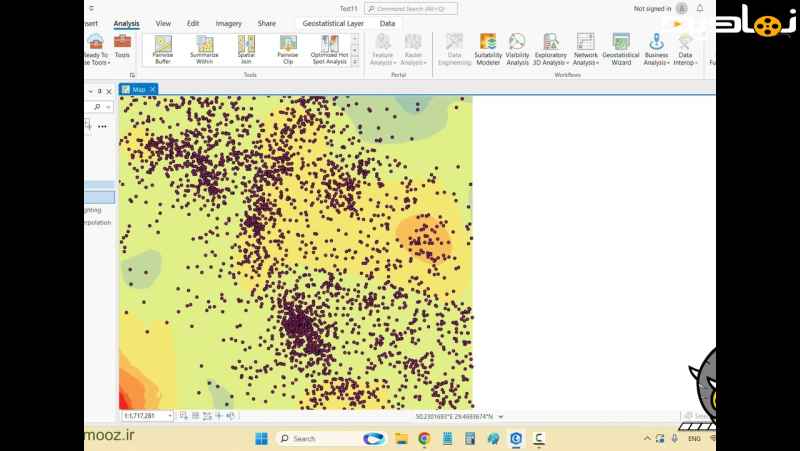Click the Command Search box
This screenshot has height=451, width=800.
coord(410,8)
